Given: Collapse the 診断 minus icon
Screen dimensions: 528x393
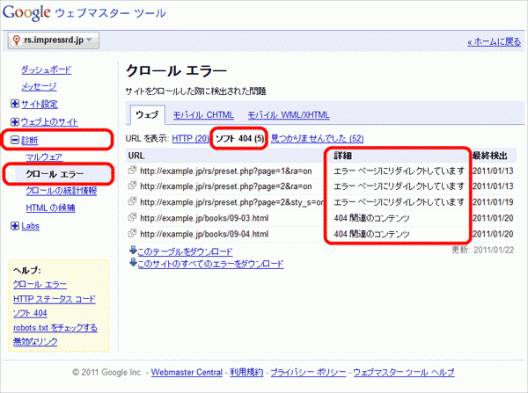Looking at the screenshot, I should [x=15, y=139].
